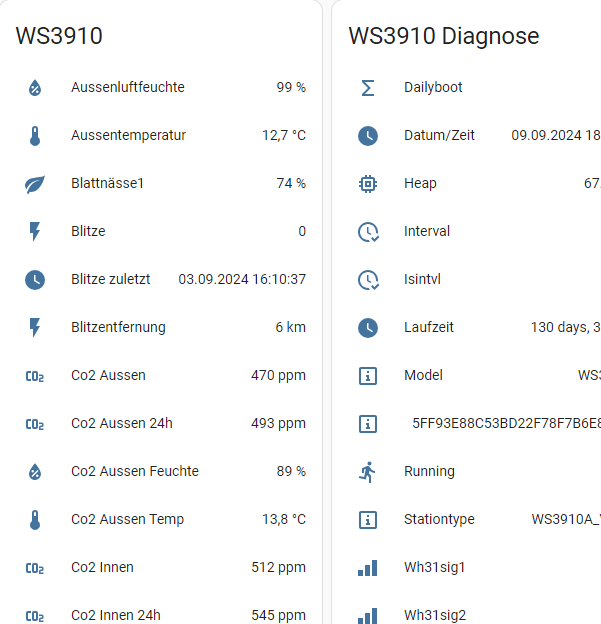The width and height of the screenshot is (601, 624).
Task: Click the 13,8 °C Co2 Aussen Temp value
Action: tap(283, 520)
